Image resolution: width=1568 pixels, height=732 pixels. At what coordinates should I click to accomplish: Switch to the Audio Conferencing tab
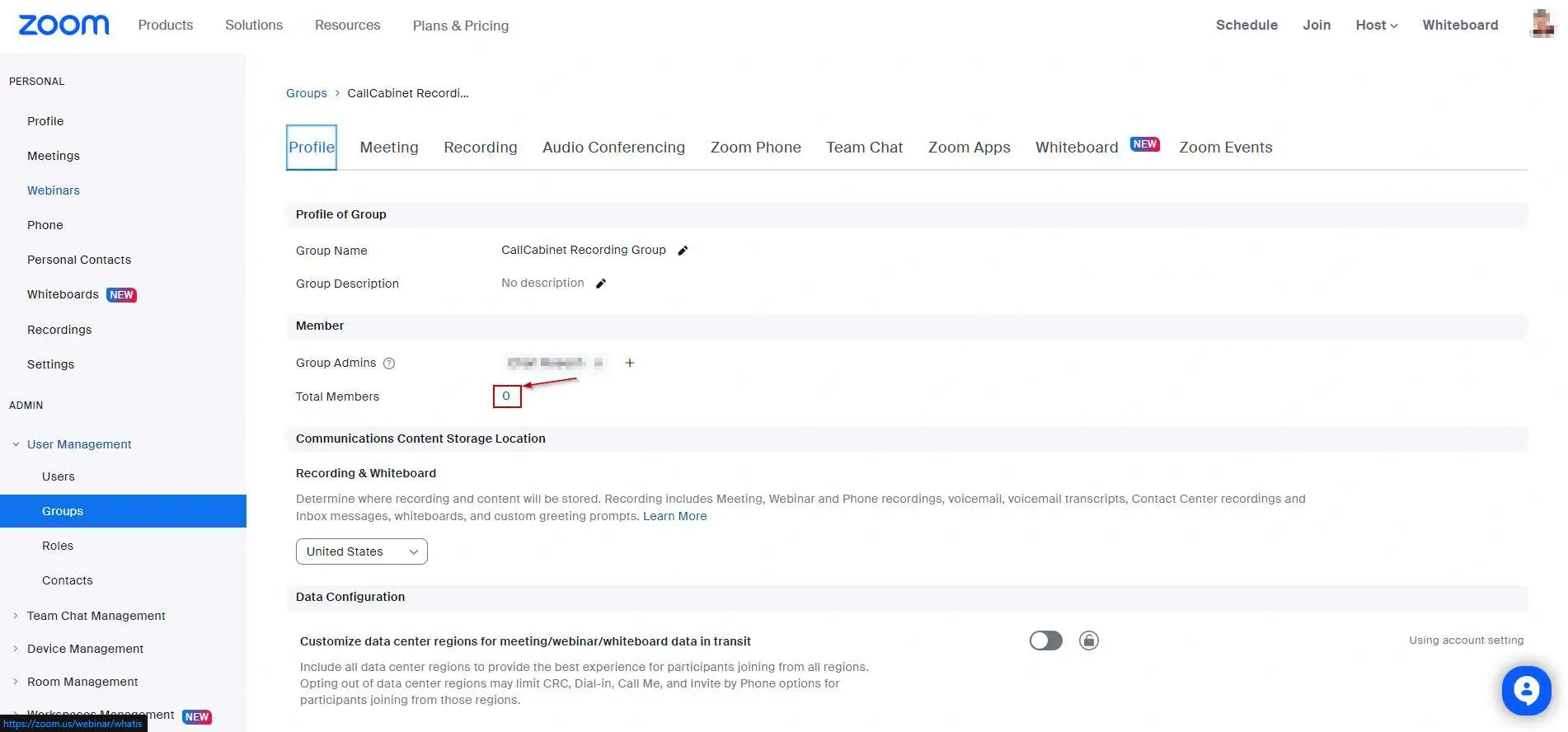coord(613,148)
